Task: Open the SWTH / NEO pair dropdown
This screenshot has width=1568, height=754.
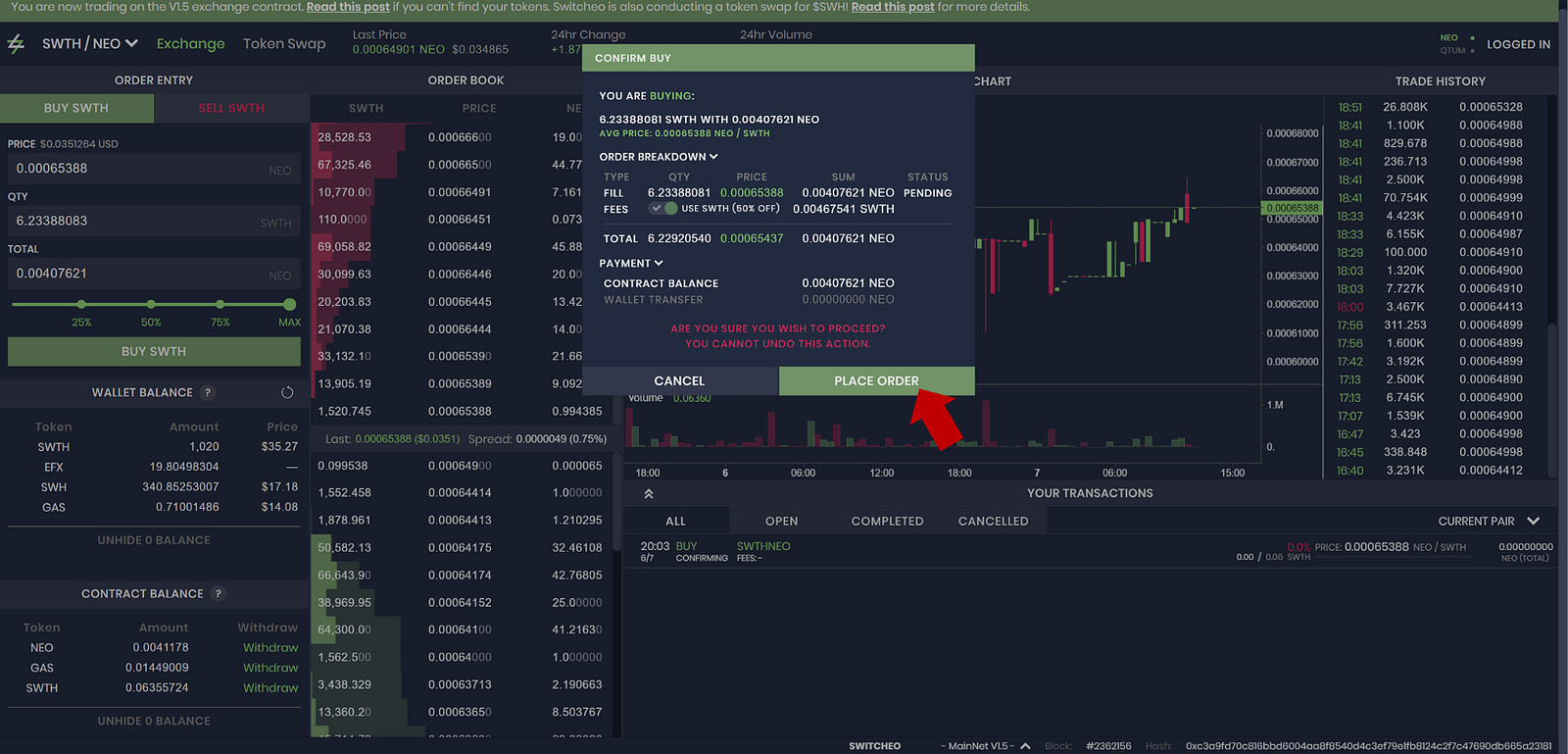Action: [89, 43]
